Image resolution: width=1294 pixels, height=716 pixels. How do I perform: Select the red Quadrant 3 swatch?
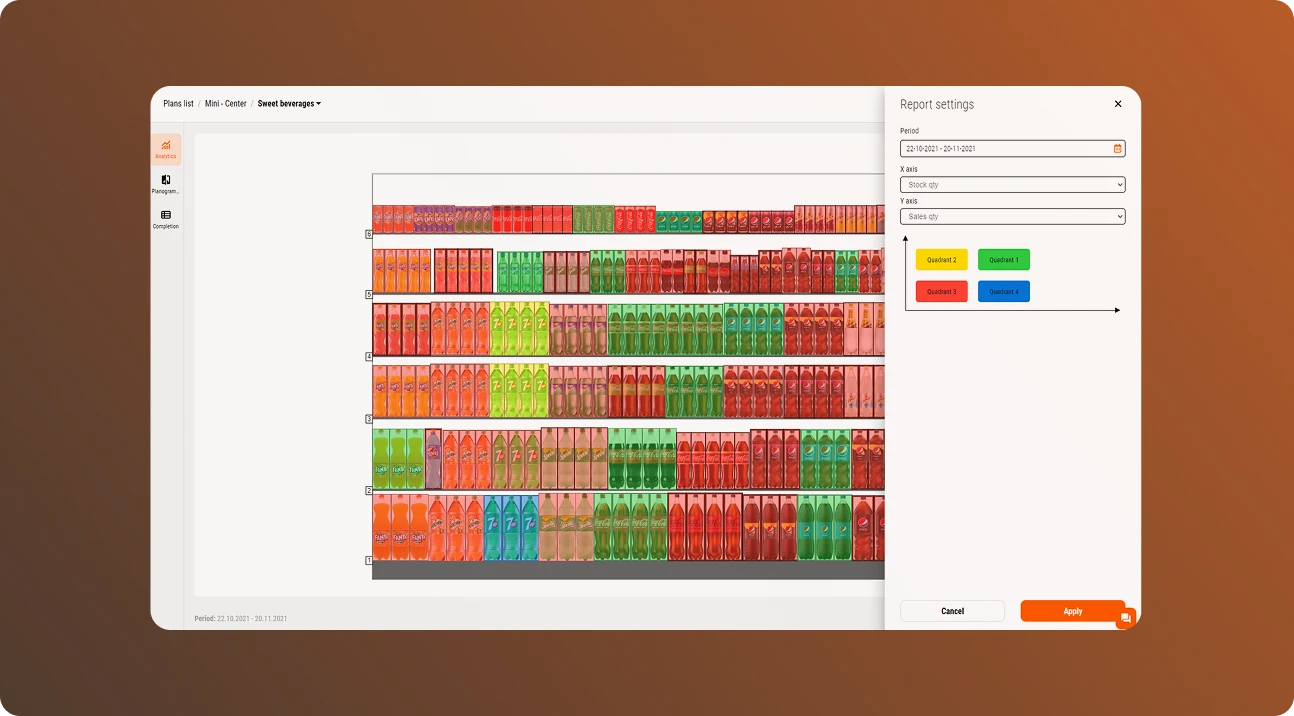942,292
